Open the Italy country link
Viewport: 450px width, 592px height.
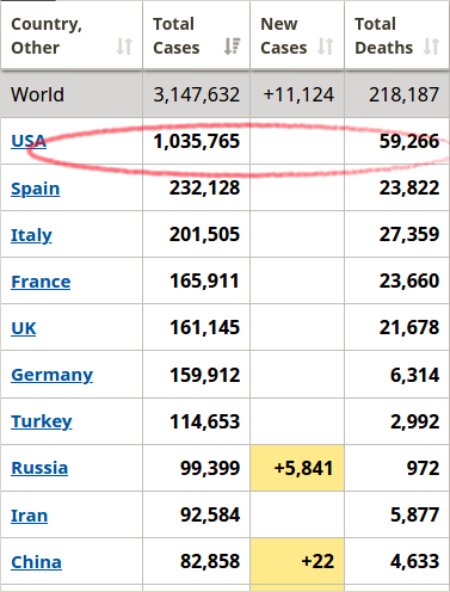(31, 235)
